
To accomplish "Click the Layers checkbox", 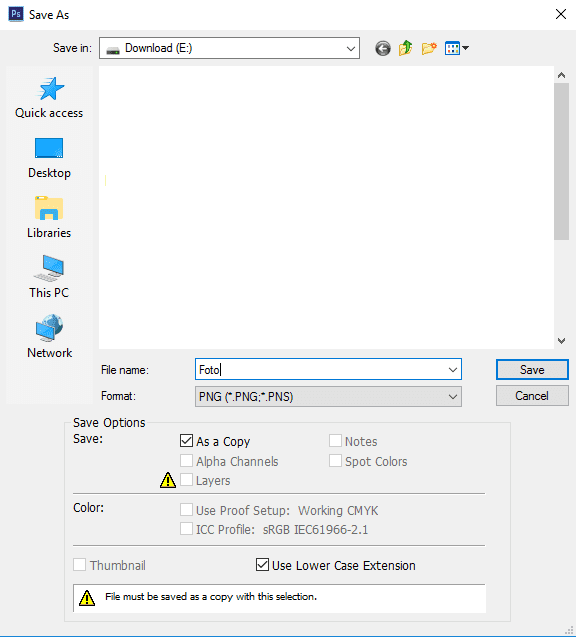I will coord(186,480).
